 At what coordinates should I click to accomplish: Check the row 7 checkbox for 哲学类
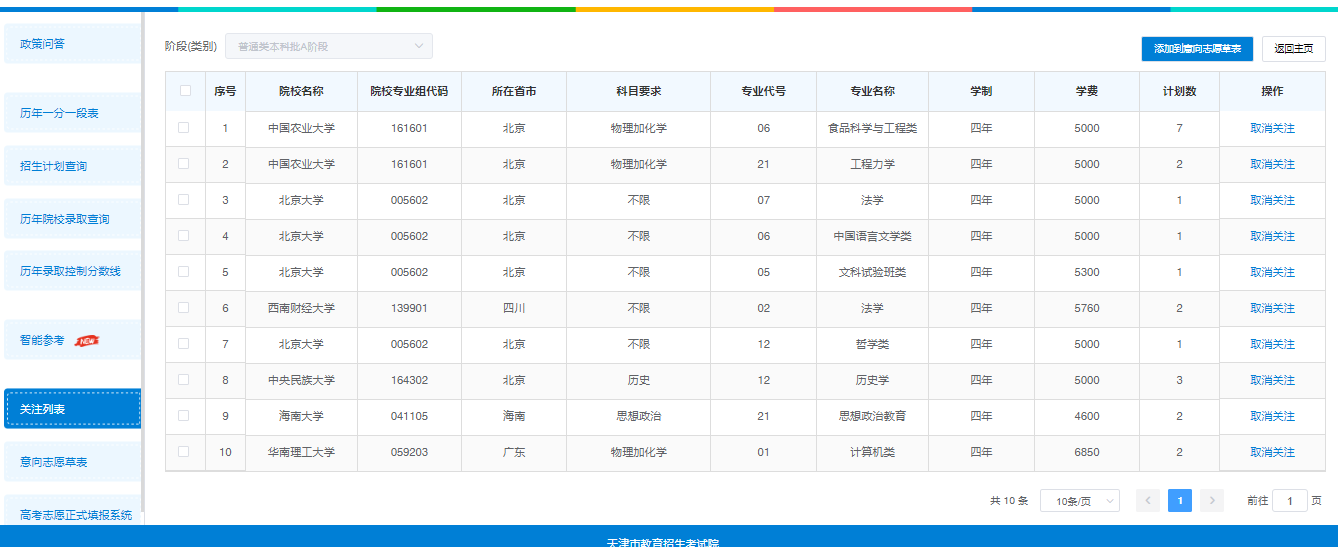(x=183, y=344)
